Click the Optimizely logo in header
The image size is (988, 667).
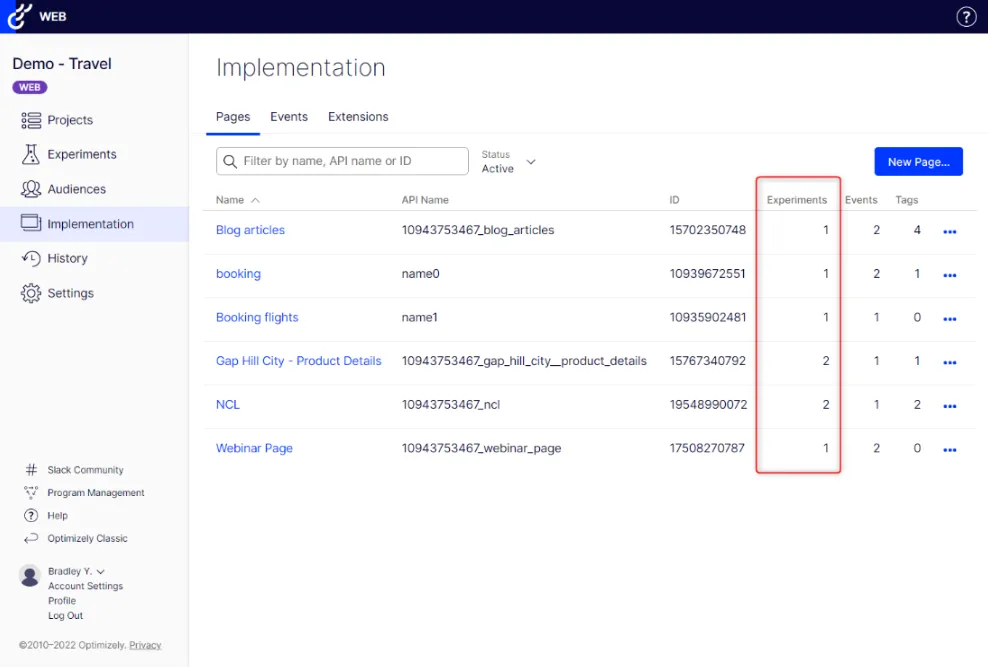pyautogui.click(x=20, y=16)
